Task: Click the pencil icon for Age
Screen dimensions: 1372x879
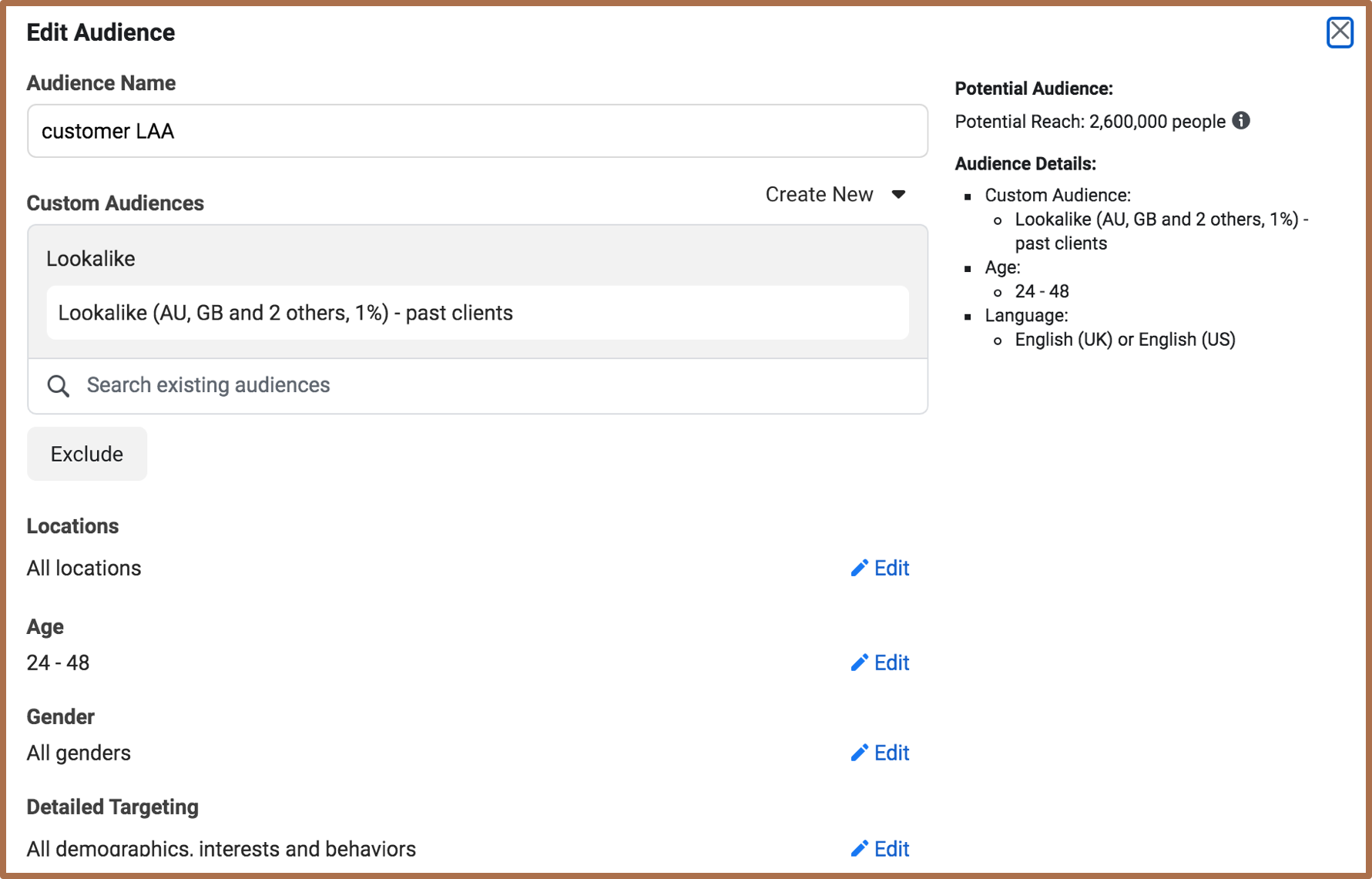Action: pos(859,663)
